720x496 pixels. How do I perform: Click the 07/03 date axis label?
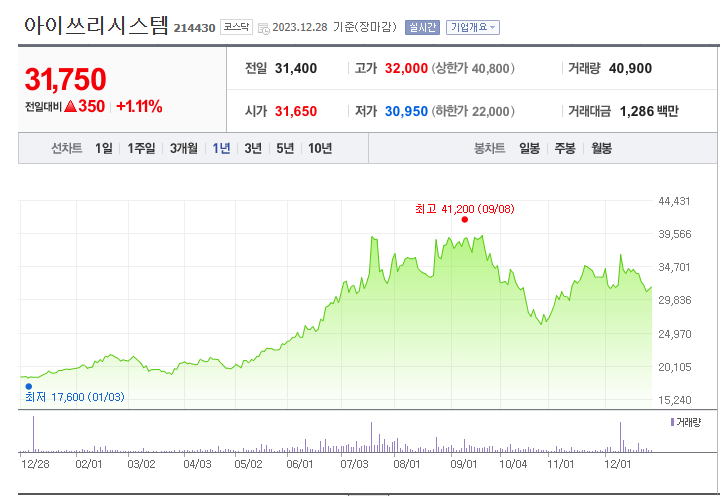tap(354, 464)
